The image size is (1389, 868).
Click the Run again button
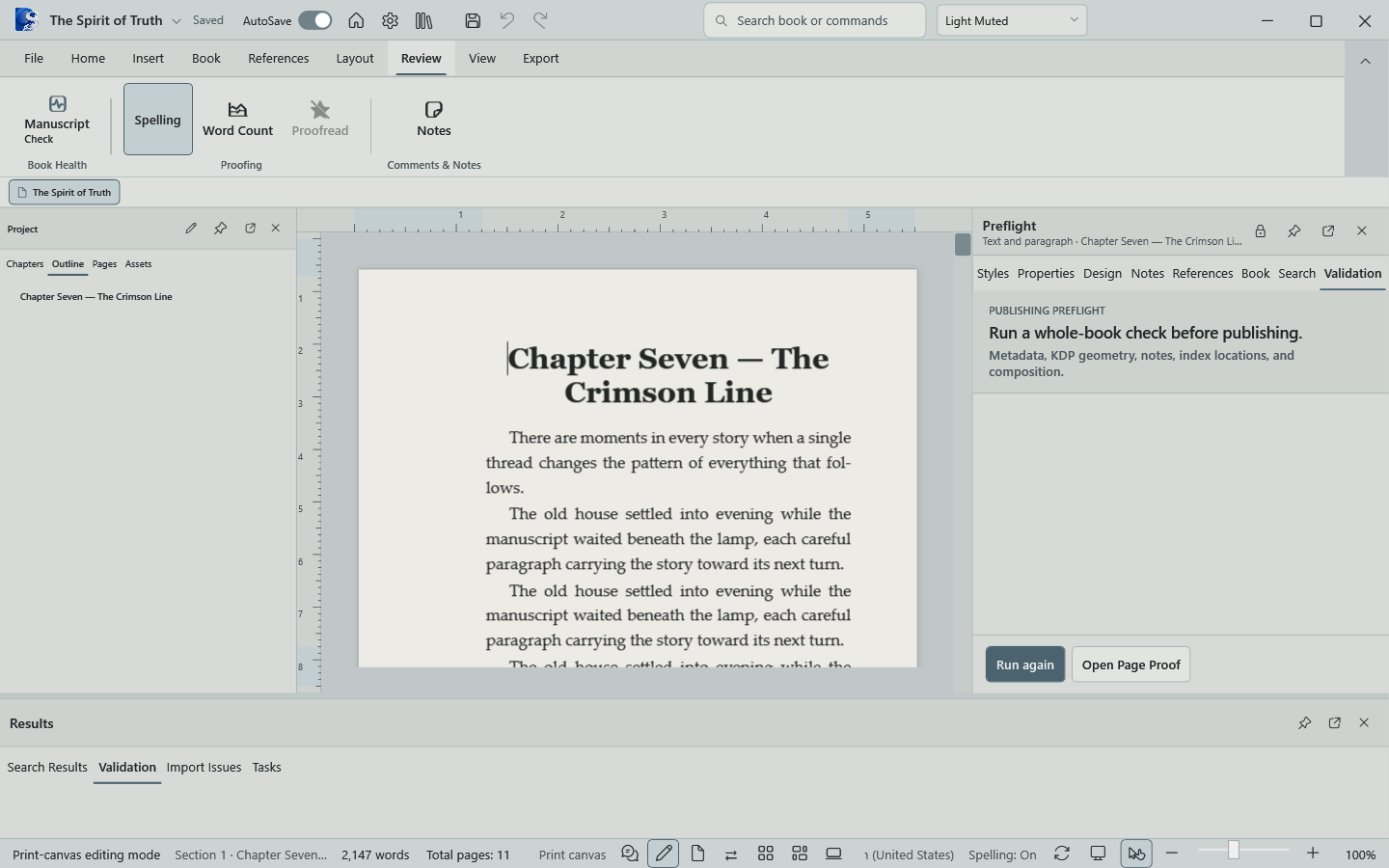1025,665
